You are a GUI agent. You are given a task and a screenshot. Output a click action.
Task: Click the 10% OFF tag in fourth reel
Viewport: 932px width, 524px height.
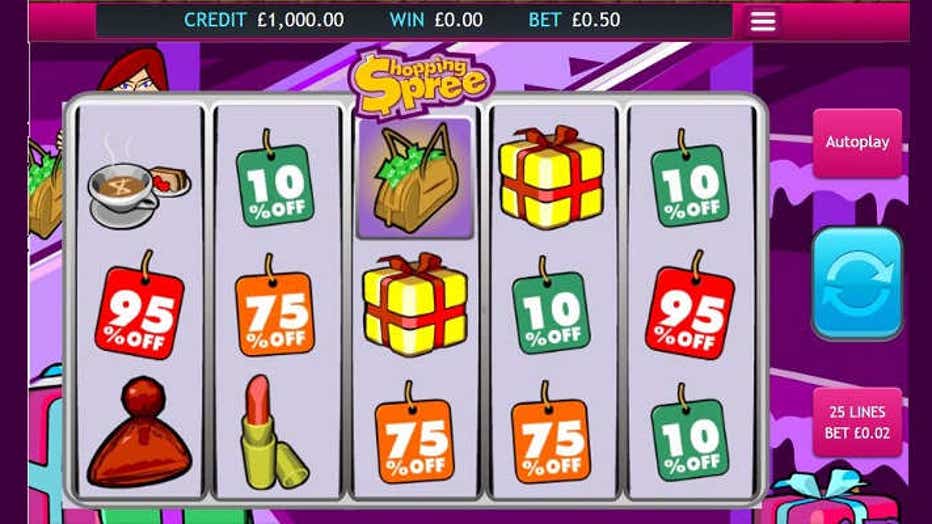[551, 306]
